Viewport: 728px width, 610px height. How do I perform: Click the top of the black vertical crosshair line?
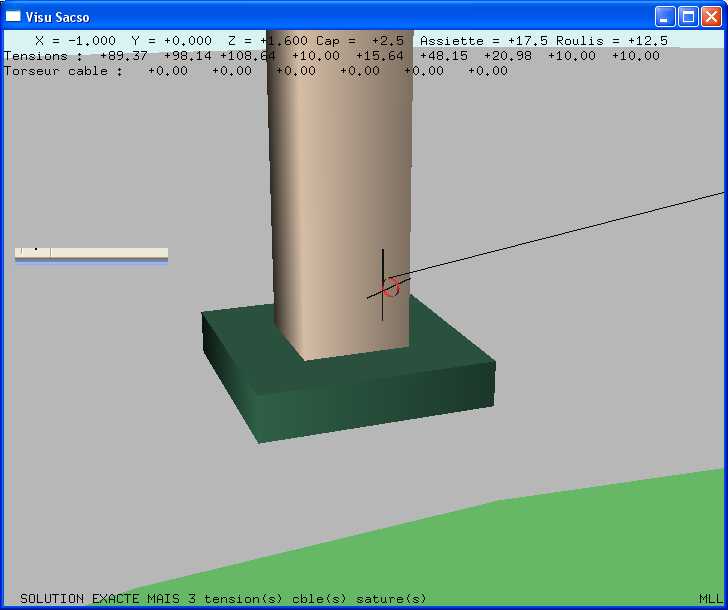382,252
